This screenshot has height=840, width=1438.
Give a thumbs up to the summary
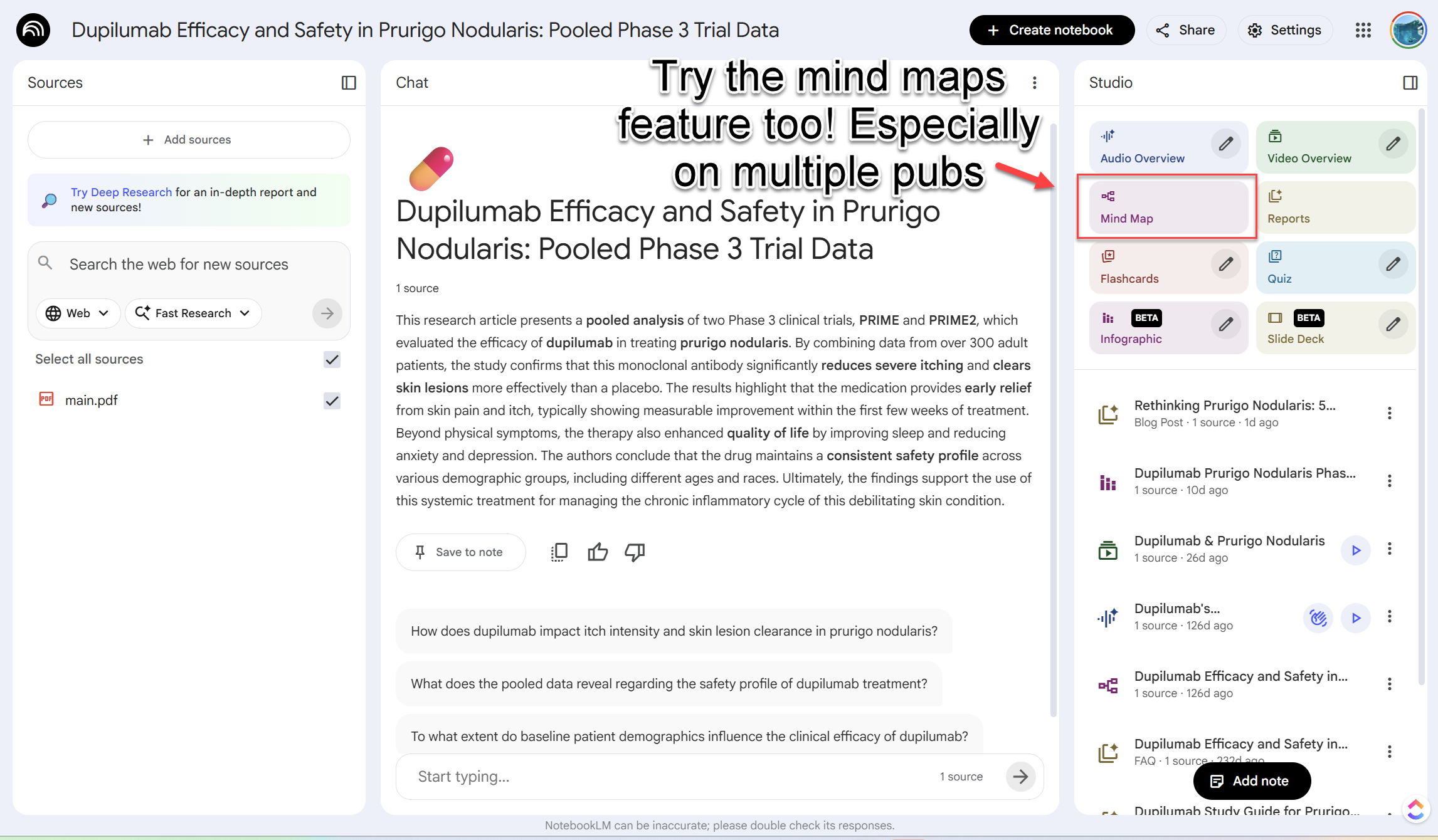[597, 552]
